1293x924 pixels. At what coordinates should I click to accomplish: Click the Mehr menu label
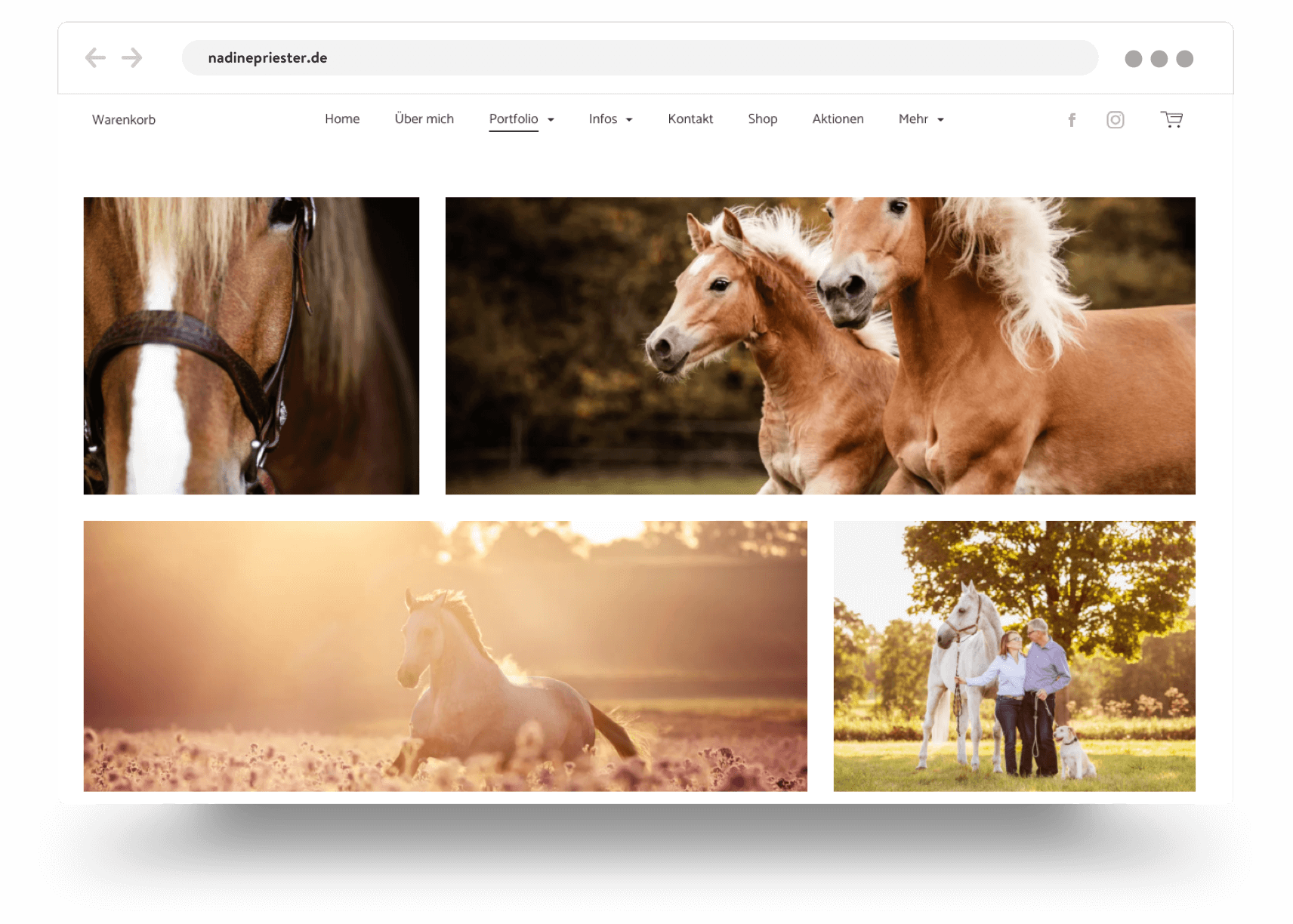(x=913, y=119)
